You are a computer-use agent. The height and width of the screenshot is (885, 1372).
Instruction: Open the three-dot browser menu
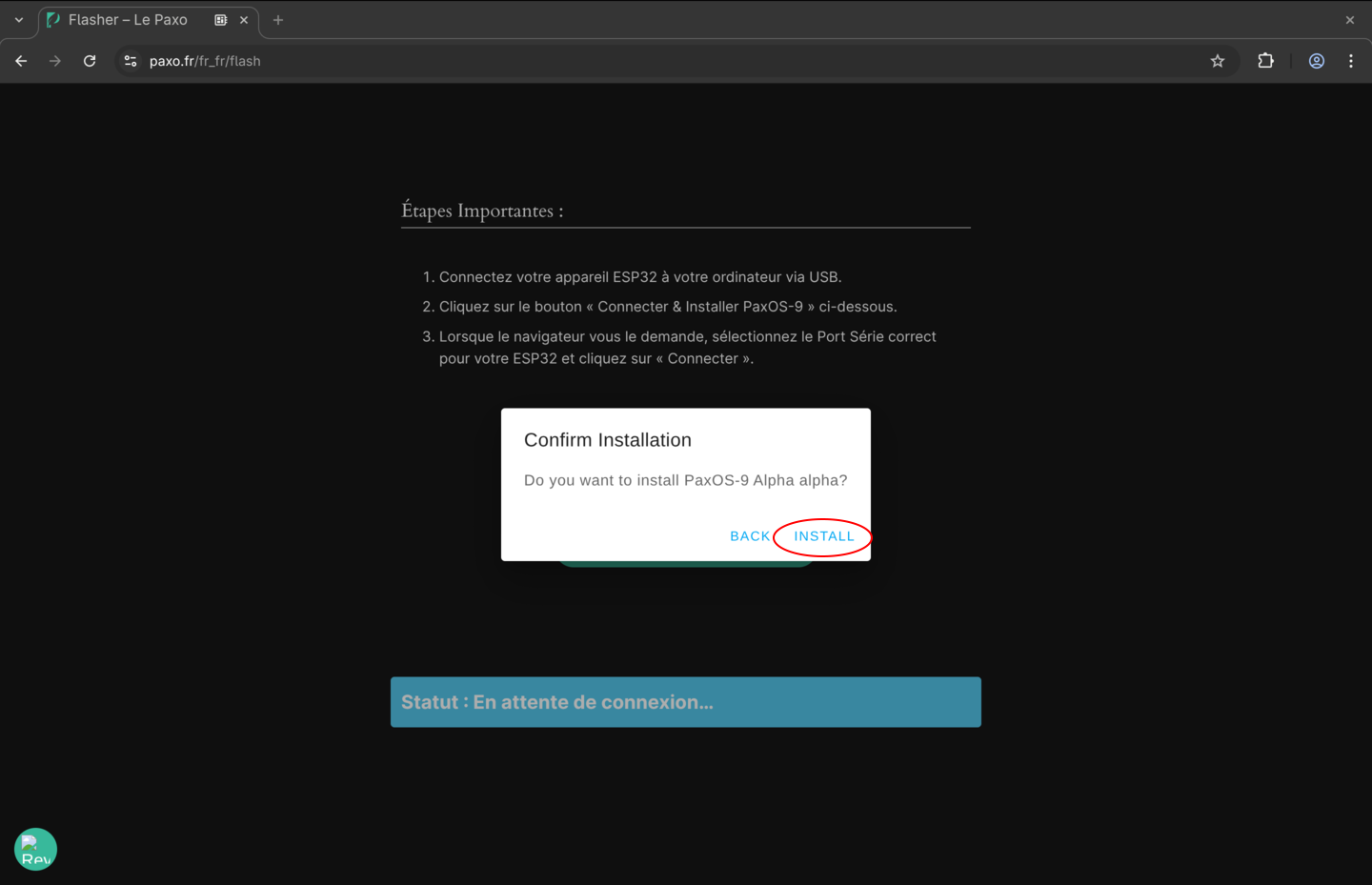[1350, 60]
